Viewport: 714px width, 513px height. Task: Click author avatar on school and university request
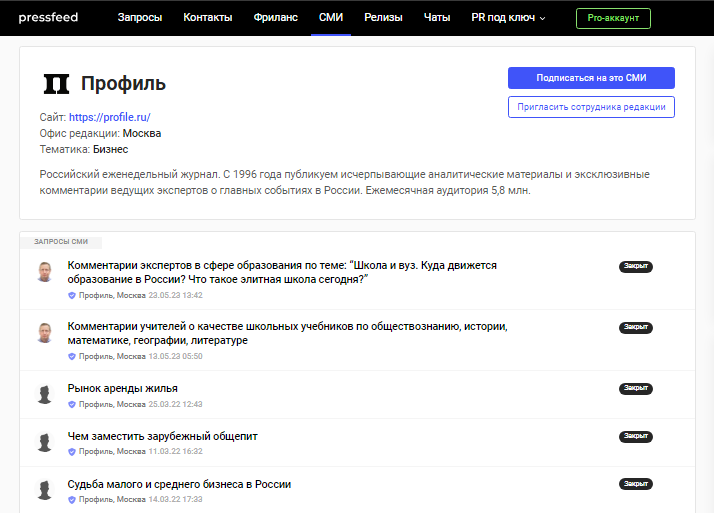(x=45, y=272)
